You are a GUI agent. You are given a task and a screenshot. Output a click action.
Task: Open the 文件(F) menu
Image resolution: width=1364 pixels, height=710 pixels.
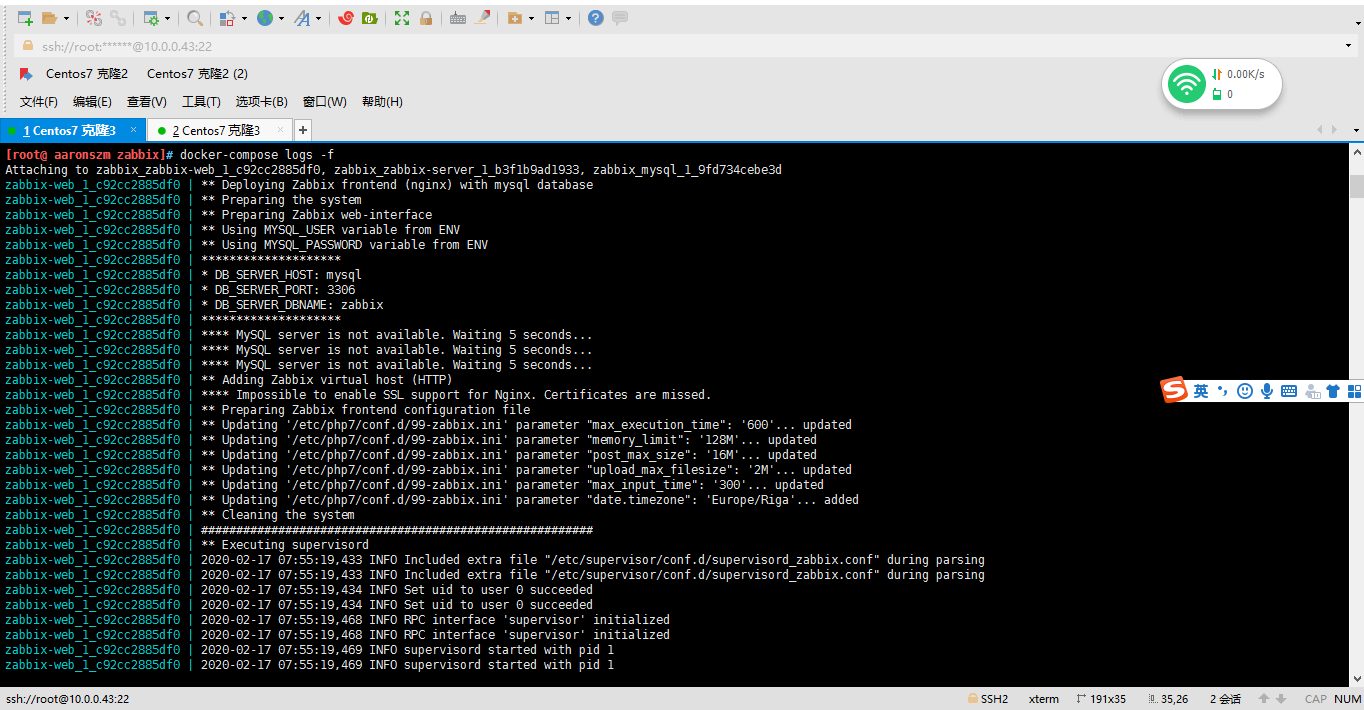coord(39,102)
